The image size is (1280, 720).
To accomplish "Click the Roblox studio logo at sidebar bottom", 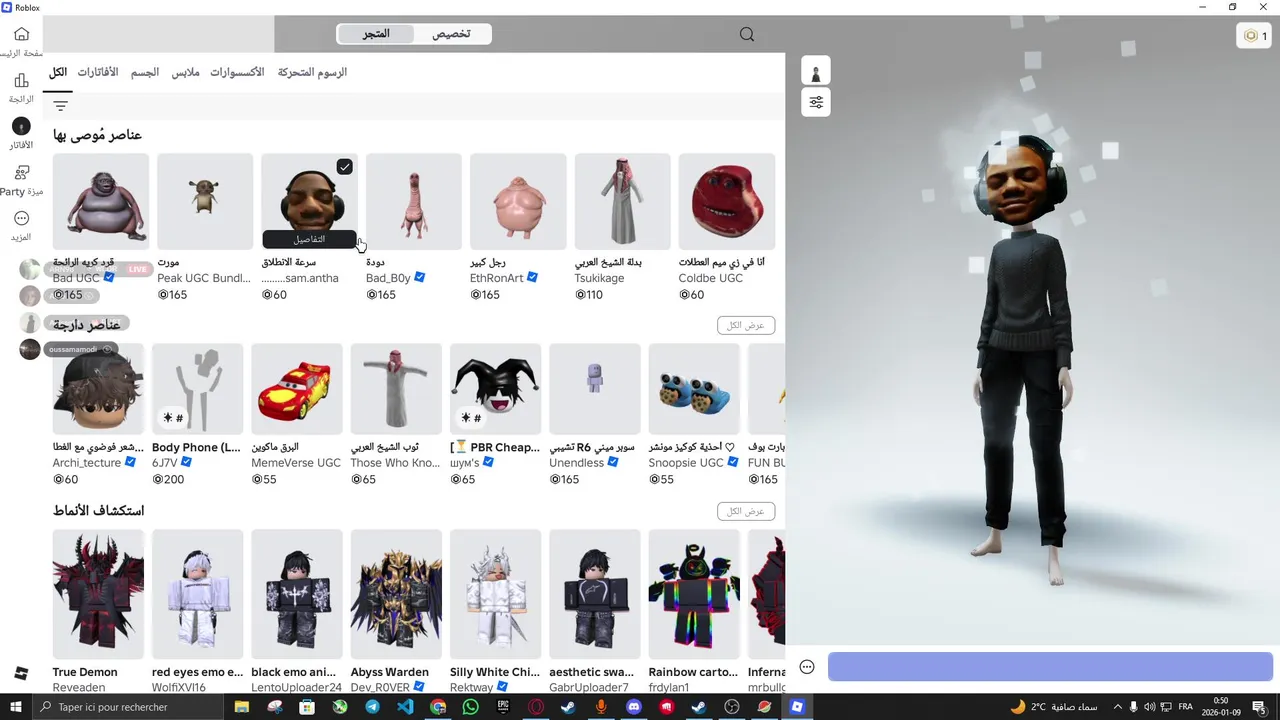I will (x=21, y=673).
